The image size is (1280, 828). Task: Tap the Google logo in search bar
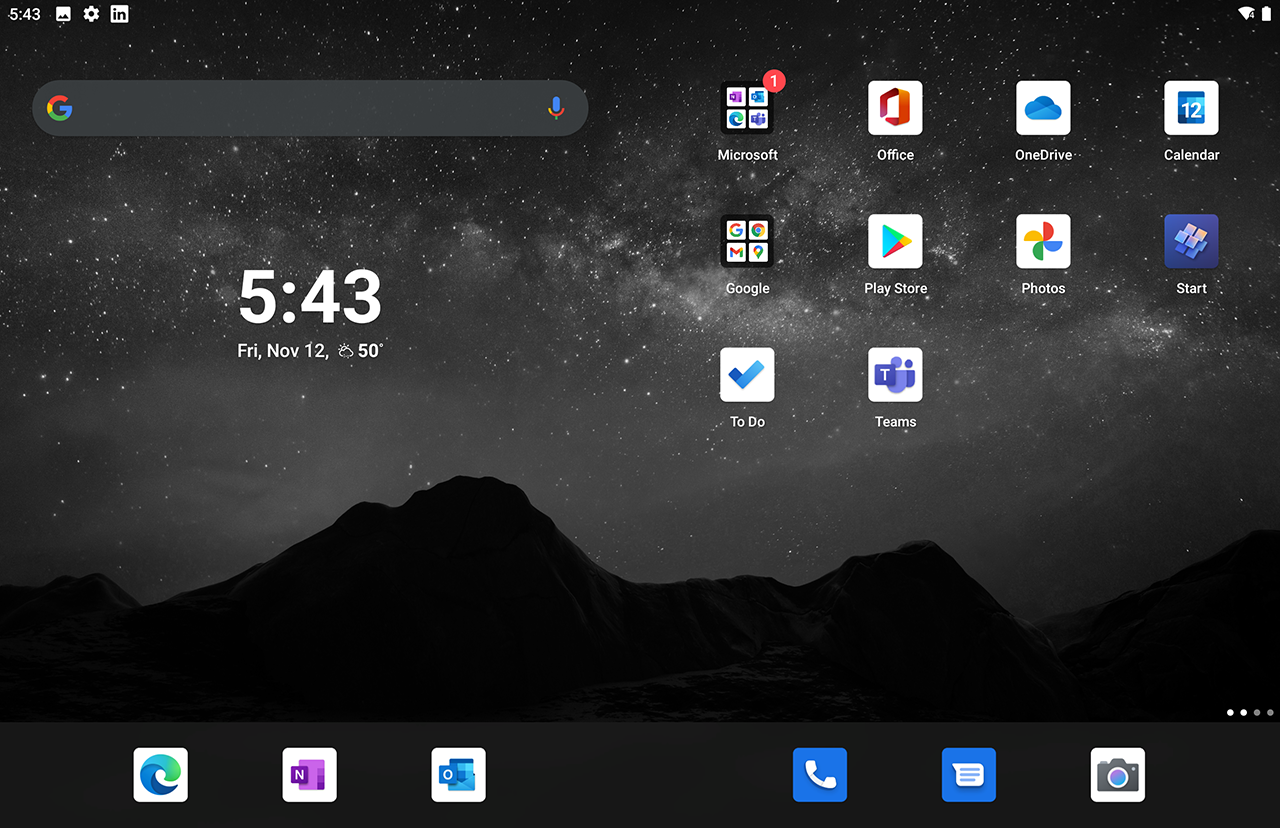tap(60, 108)
